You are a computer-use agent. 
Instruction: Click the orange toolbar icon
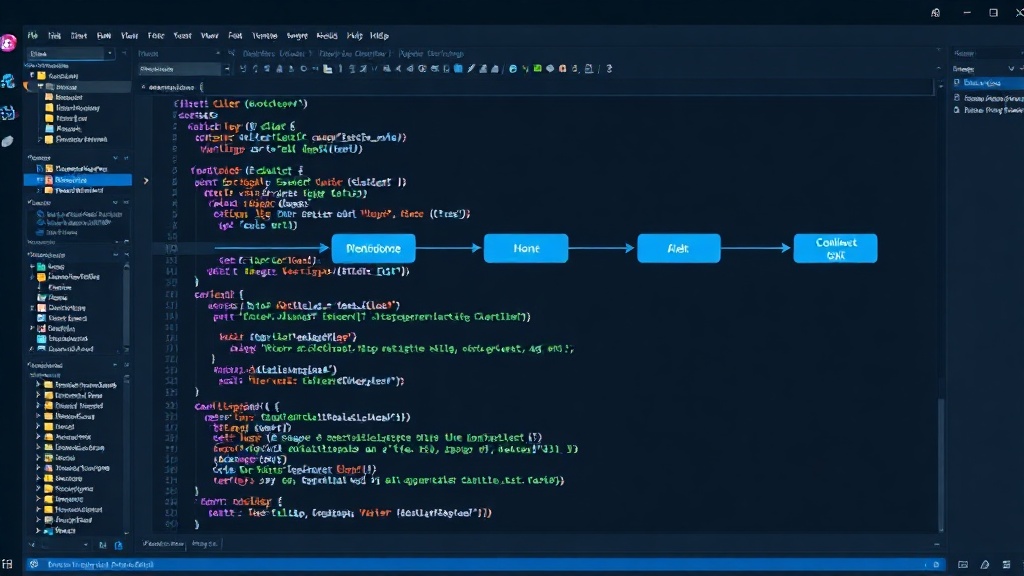[562, 68]
